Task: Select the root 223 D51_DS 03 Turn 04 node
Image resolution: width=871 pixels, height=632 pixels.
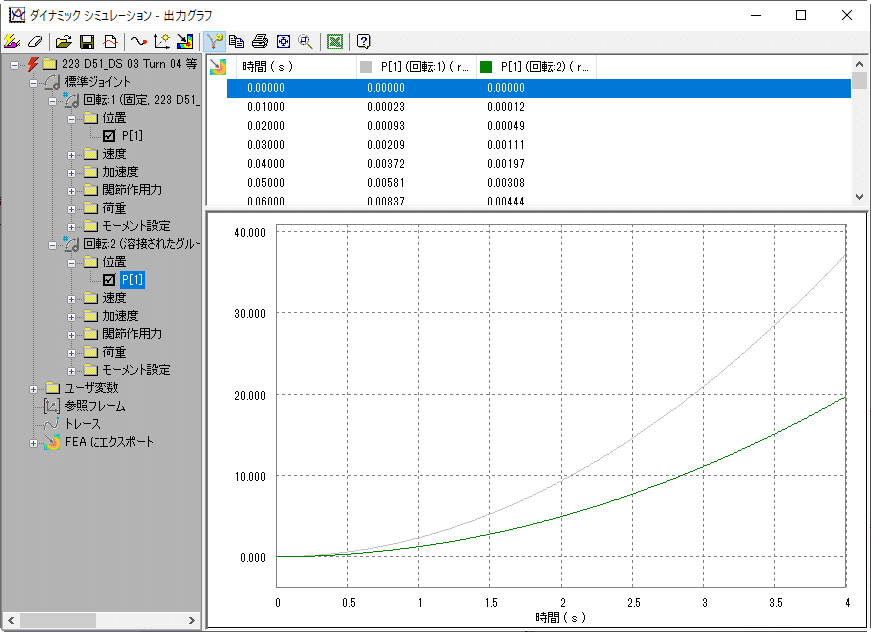Action: coord(129,64)
